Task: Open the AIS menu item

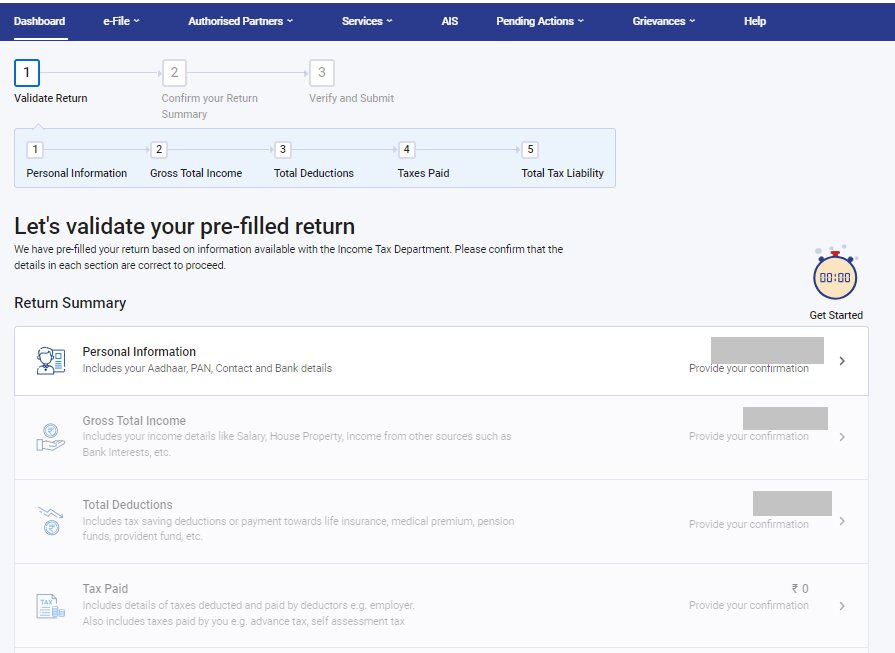Action: coord(449,20)
